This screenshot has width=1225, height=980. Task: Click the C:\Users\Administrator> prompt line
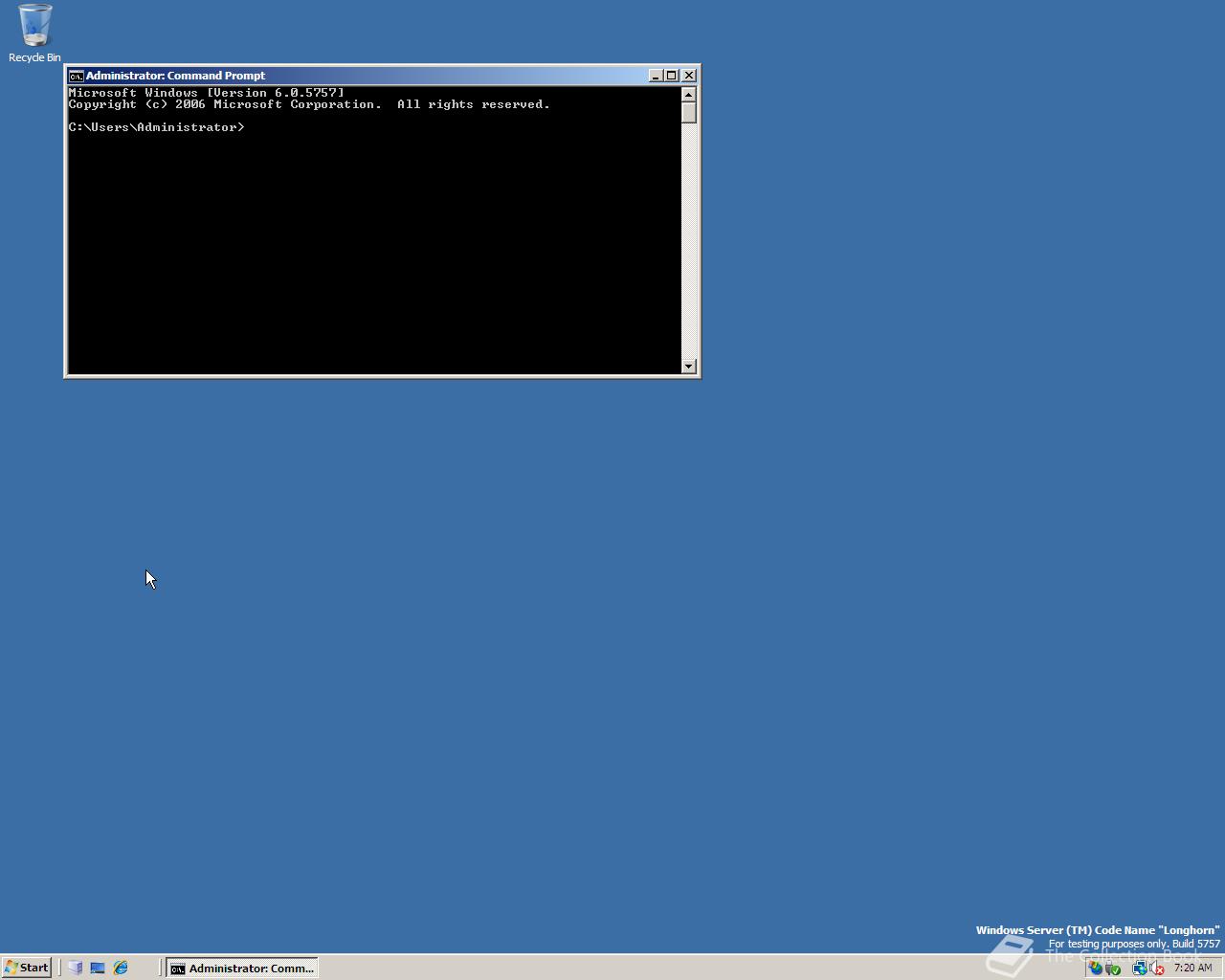tap(156, 127)
